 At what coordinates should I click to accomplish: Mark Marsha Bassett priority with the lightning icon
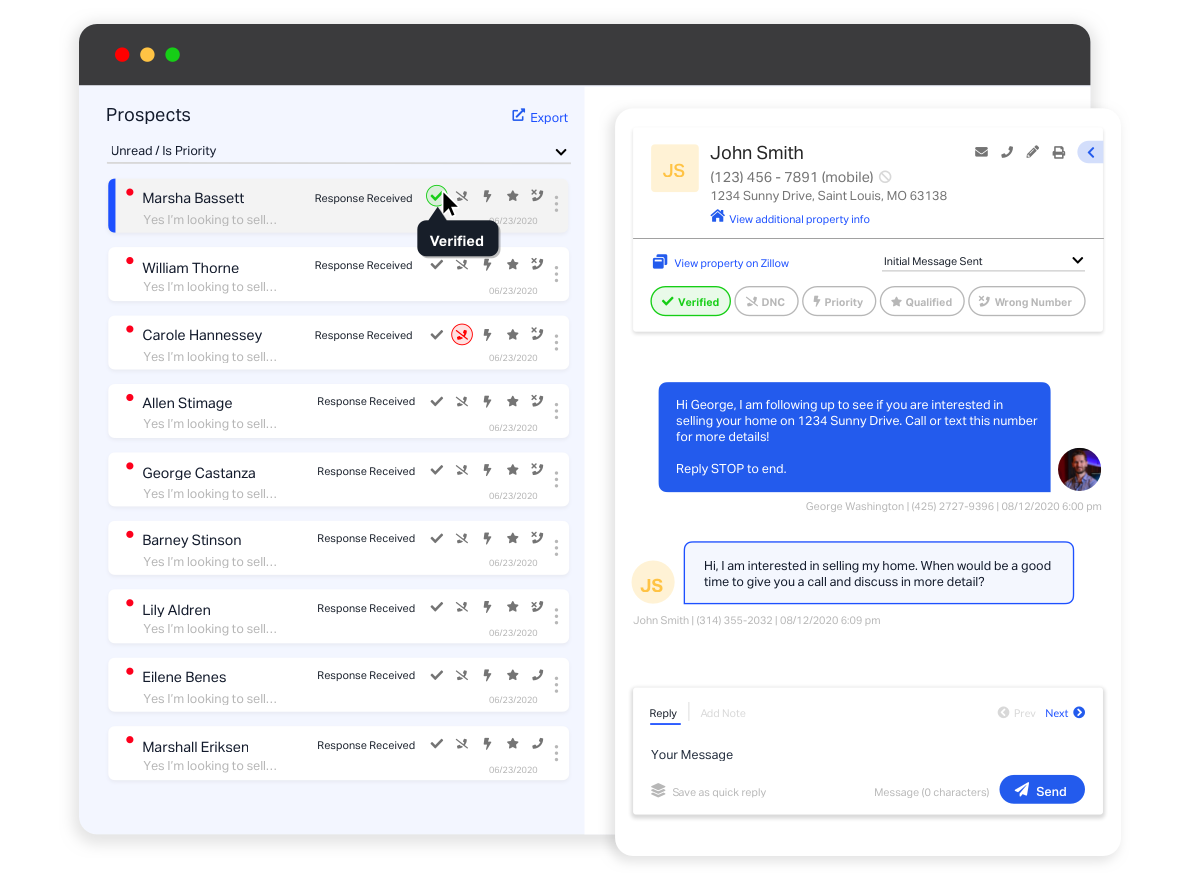pos(486,196)
